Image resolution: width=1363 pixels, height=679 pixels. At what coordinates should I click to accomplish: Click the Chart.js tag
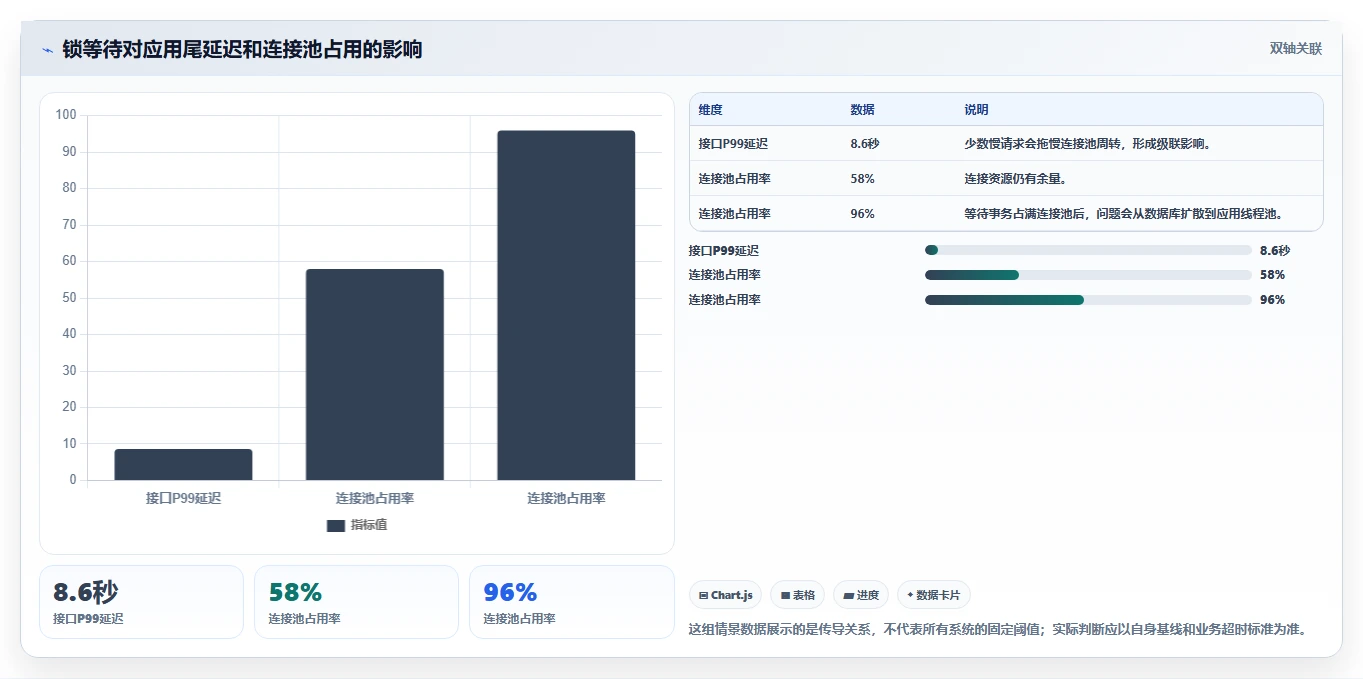click(x=725, y=595)
